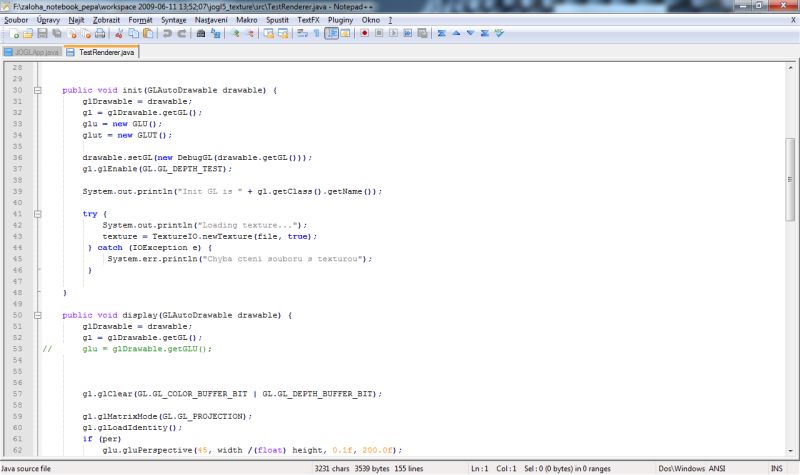
Task: Collapse the try block fold at line 41
Action: tap(38, 214)
